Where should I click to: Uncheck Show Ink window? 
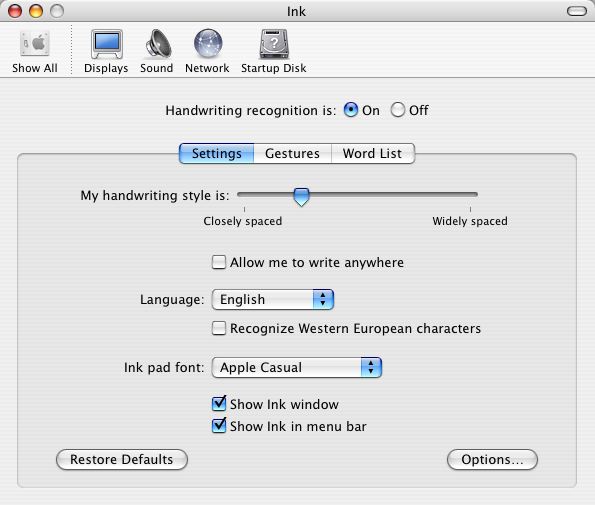[219, 404]
